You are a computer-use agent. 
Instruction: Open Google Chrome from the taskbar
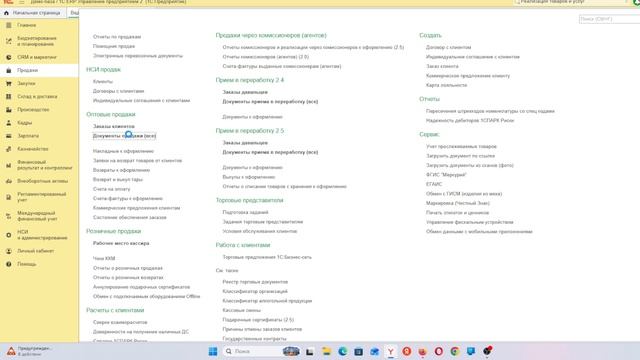(x=455, y=351)
